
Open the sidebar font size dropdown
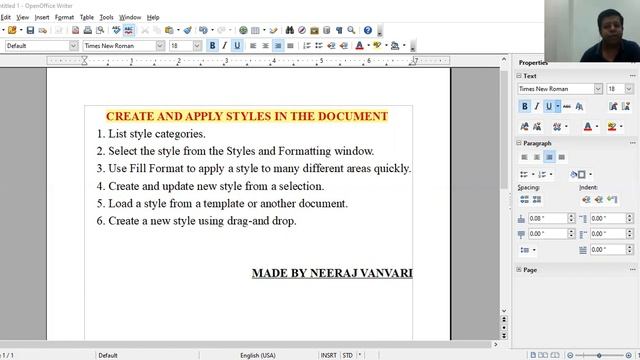pyautogui.click(x=629, y=89)
